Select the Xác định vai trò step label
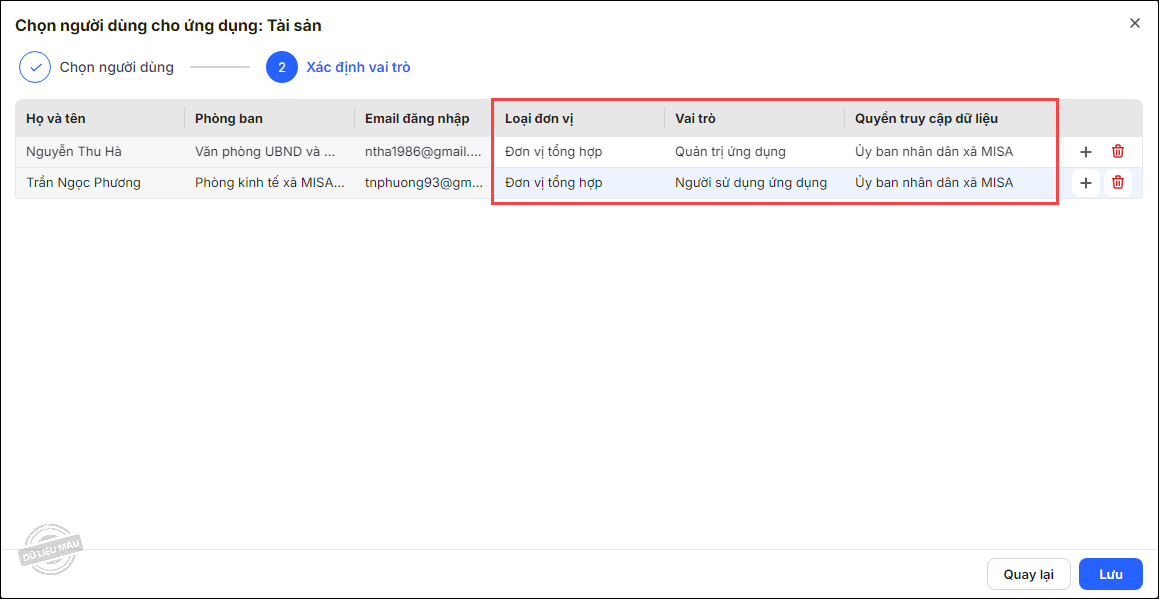Screen dimensions: 1159x599 (358, 67)
